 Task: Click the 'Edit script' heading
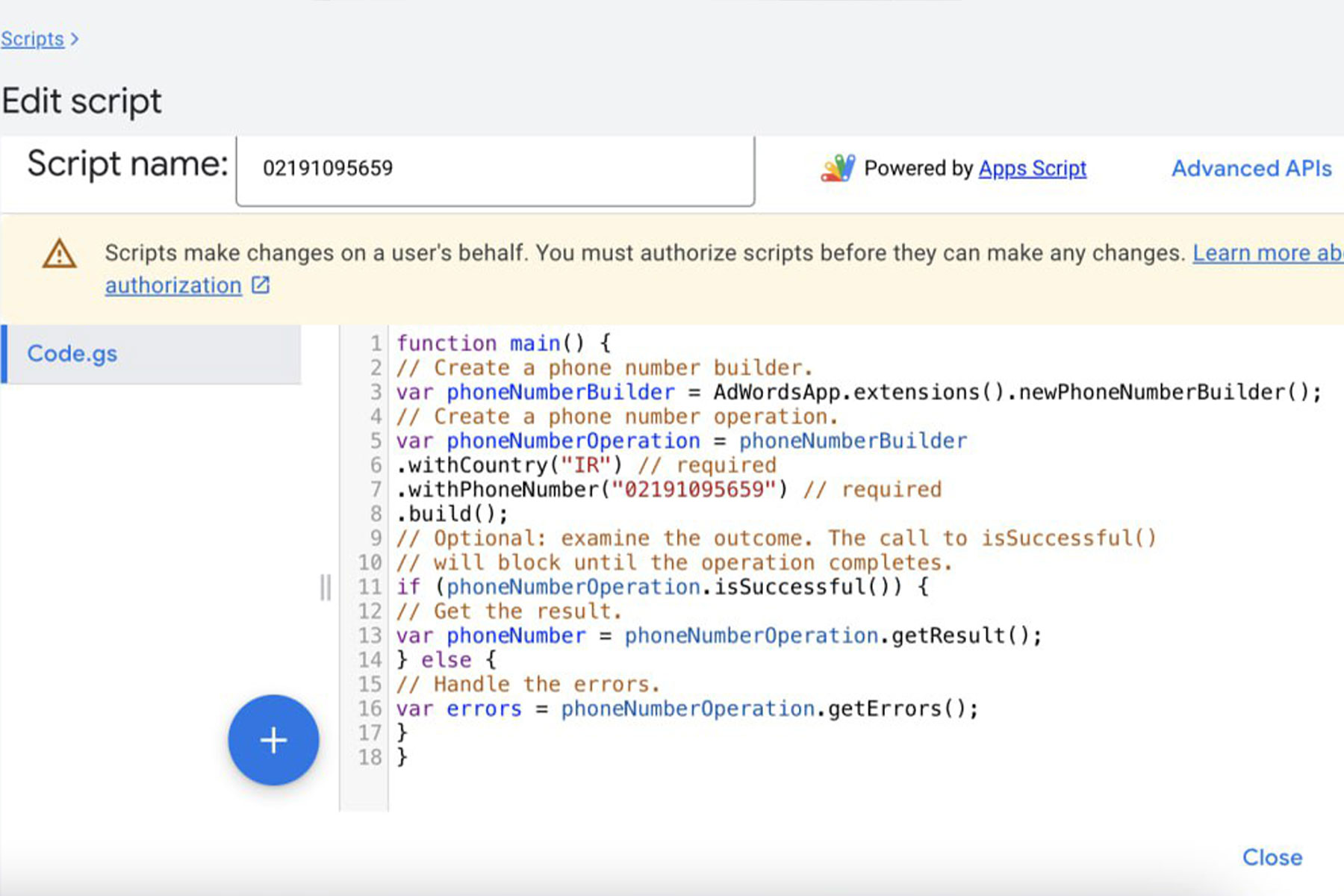(81, 101)
